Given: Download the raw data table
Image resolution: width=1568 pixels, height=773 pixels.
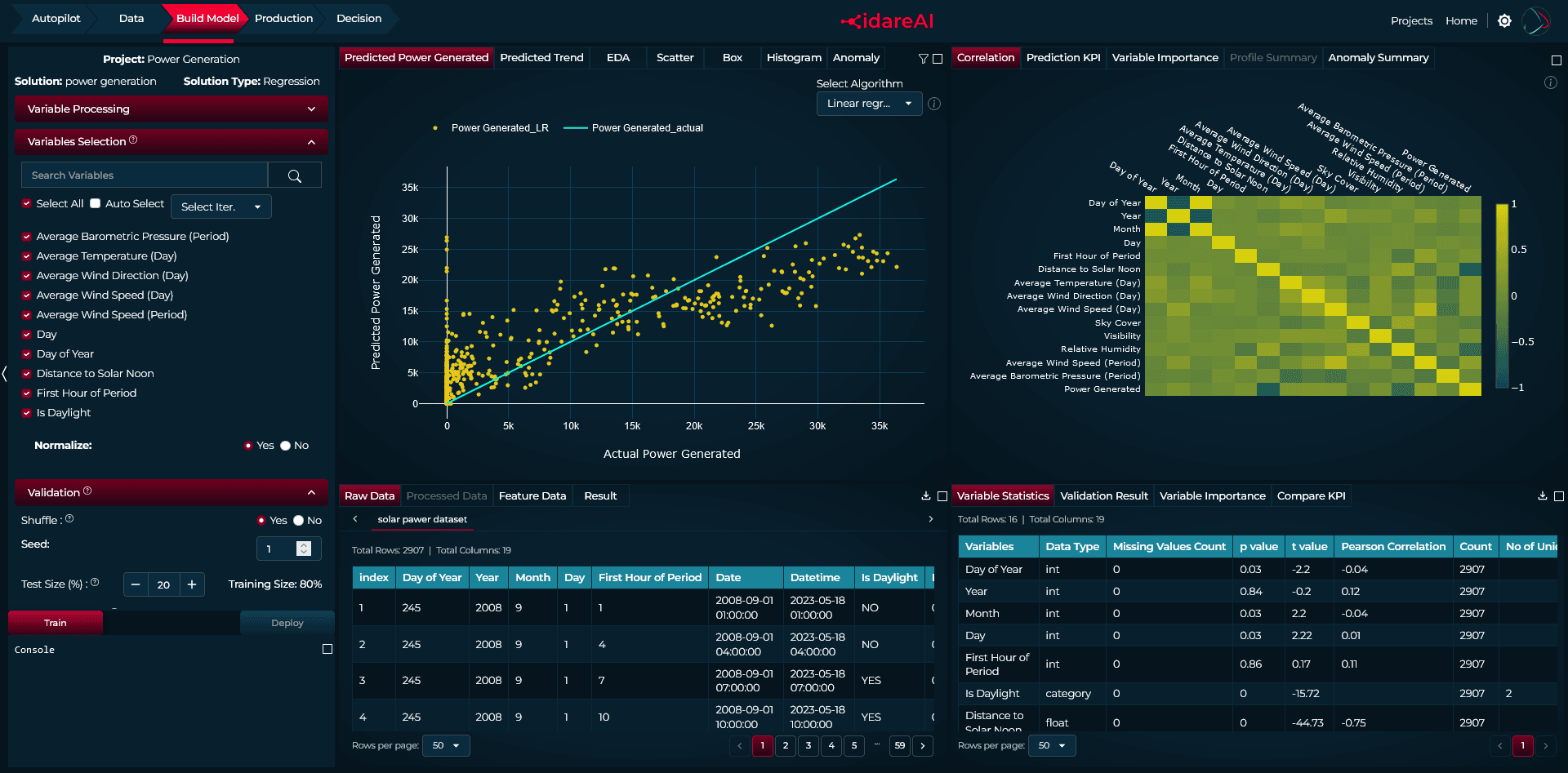Looking at the screenshot, I should point(925,495).
